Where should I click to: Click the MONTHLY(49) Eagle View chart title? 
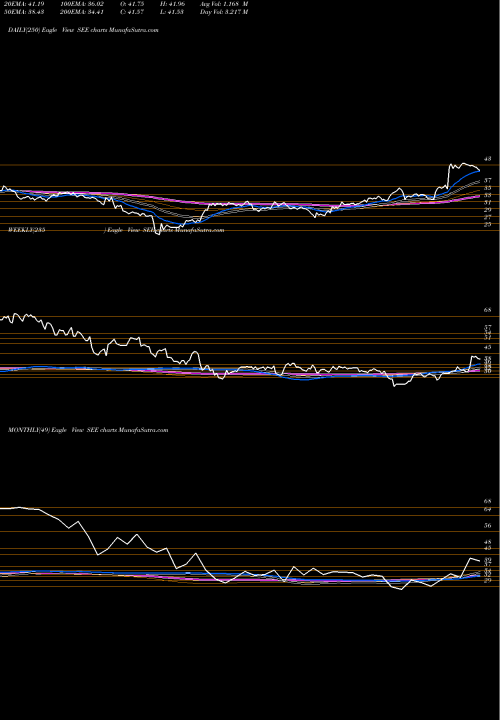pos(88,430)
